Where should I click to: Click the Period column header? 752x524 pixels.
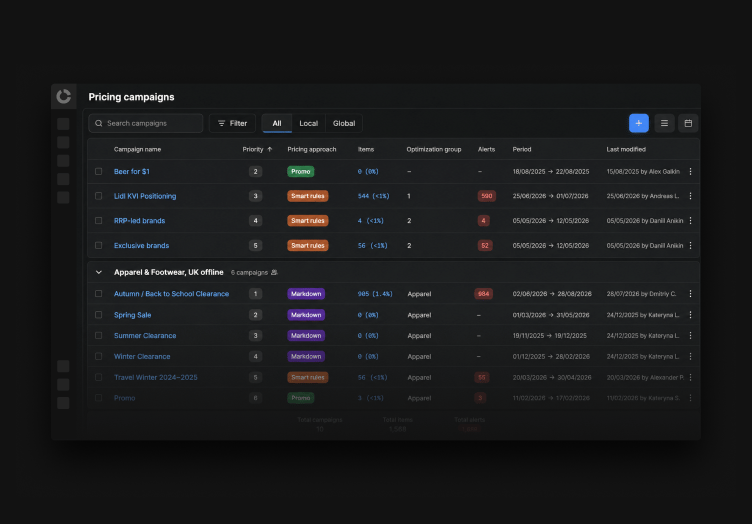click(x=521, y=149)
